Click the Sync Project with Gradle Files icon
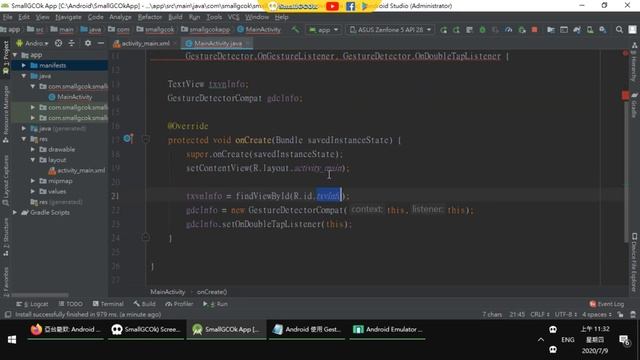Image resolution: width=640 pixels, height=360 pixels. 577,30
